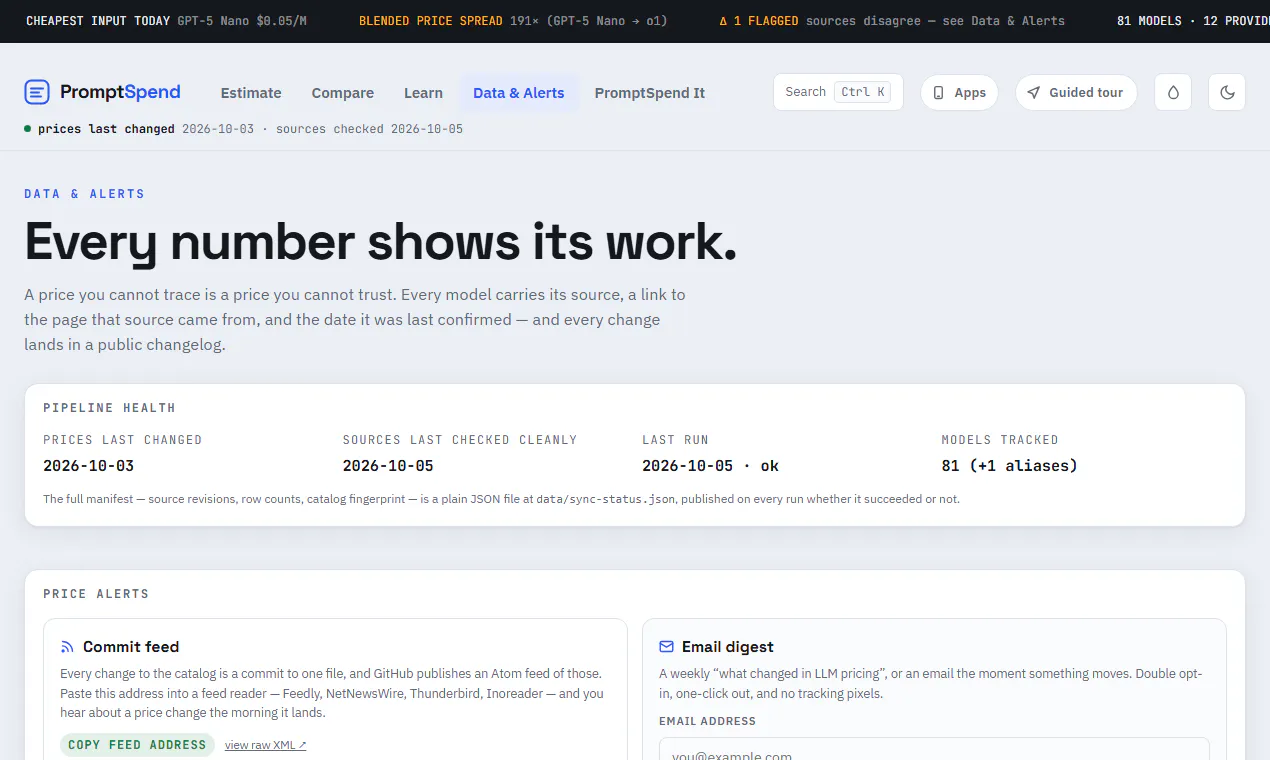
Task: Click the Commit feed heading
Action: point(131,647)
